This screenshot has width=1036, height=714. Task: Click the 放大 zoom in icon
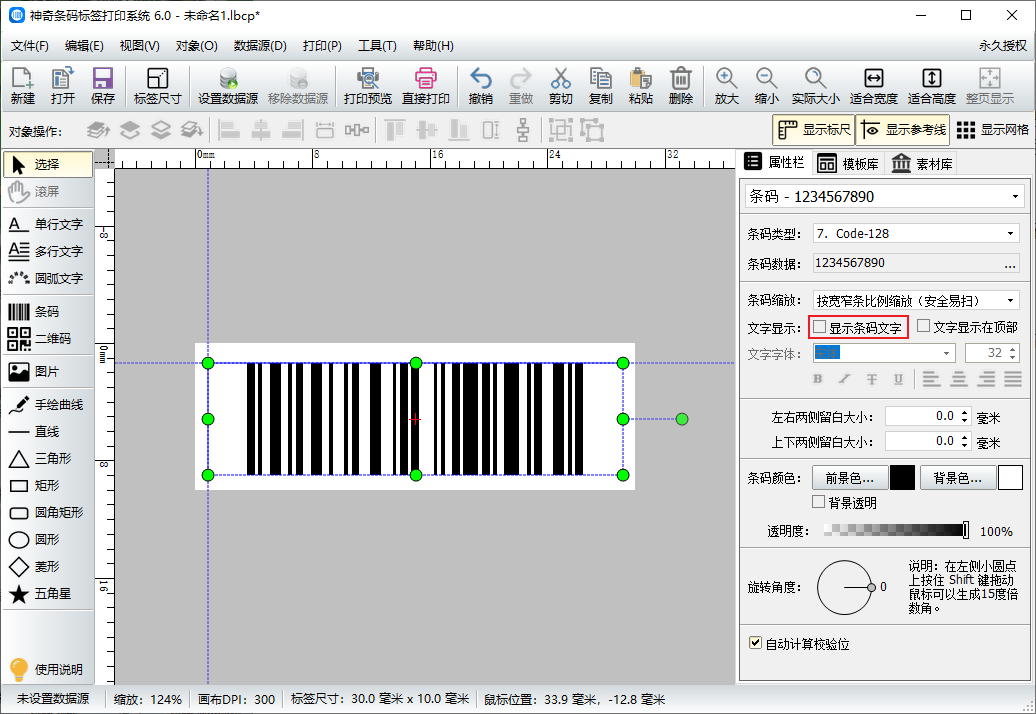point(726,86)
